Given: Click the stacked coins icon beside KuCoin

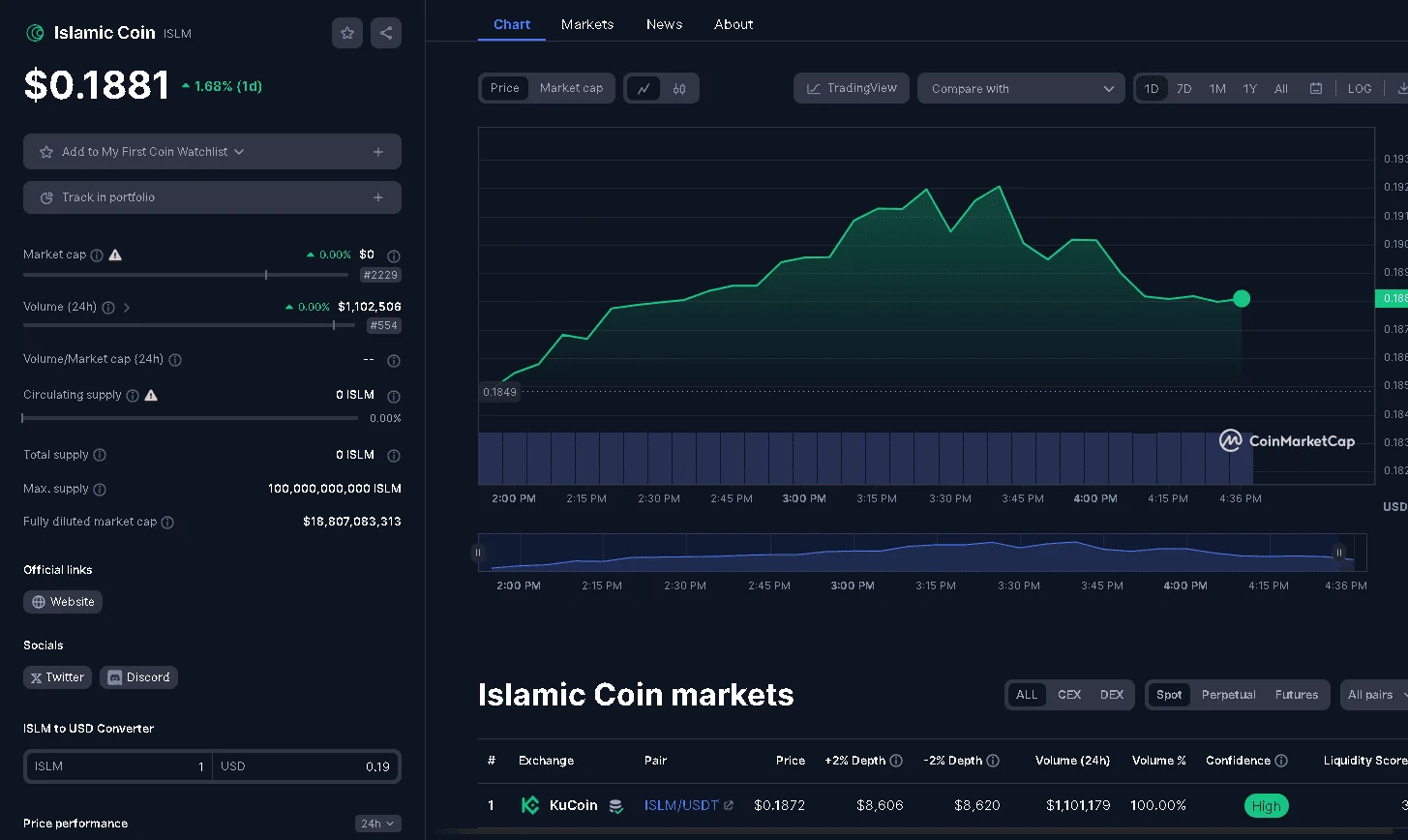Looking at the screenshot, I should pyautogui.click(x=615, y=806).
